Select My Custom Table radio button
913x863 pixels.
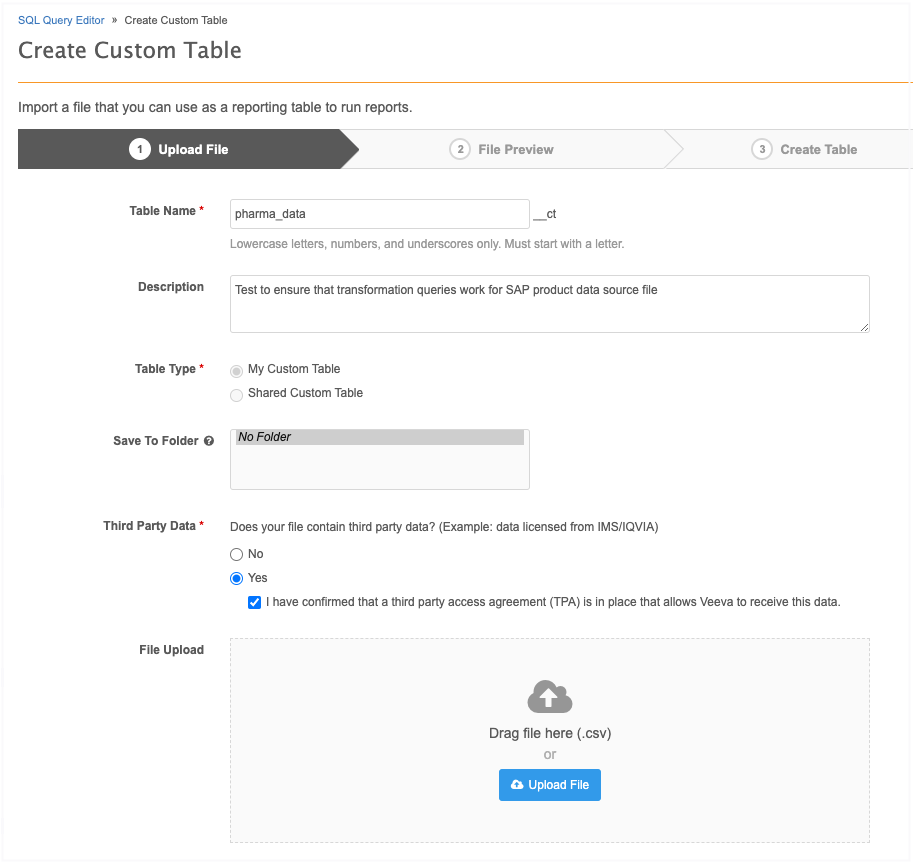point(237,370)
